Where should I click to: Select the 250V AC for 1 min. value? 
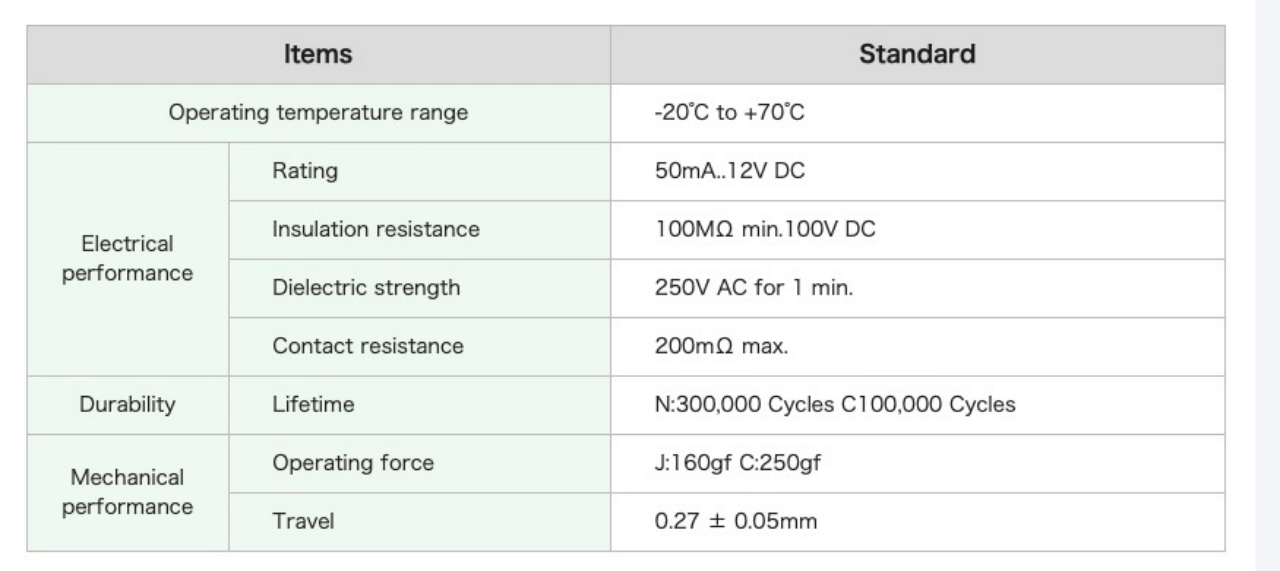tap(753, 288)
